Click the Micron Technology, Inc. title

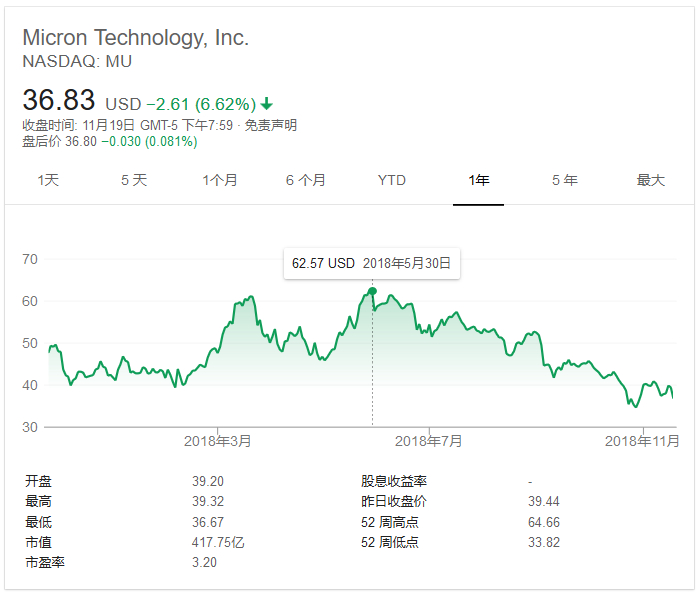[x=136, y=38]
